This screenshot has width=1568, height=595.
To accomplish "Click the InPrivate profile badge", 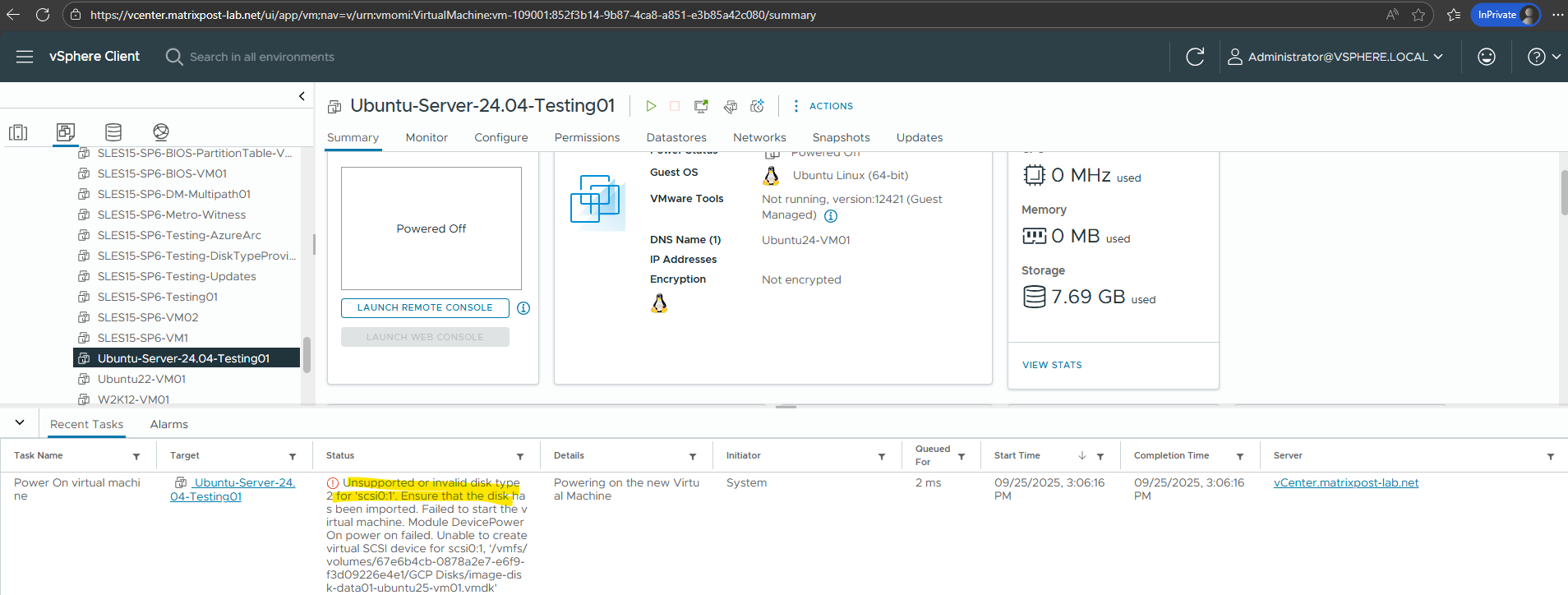I will [x=1506, y=15].
